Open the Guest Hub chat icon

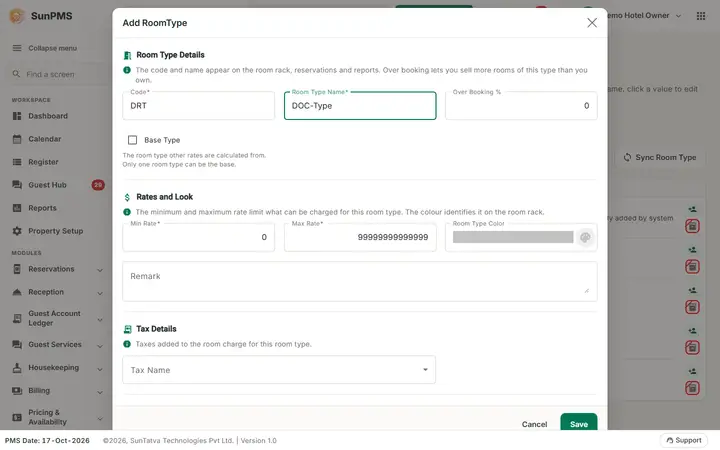point(17,185)
